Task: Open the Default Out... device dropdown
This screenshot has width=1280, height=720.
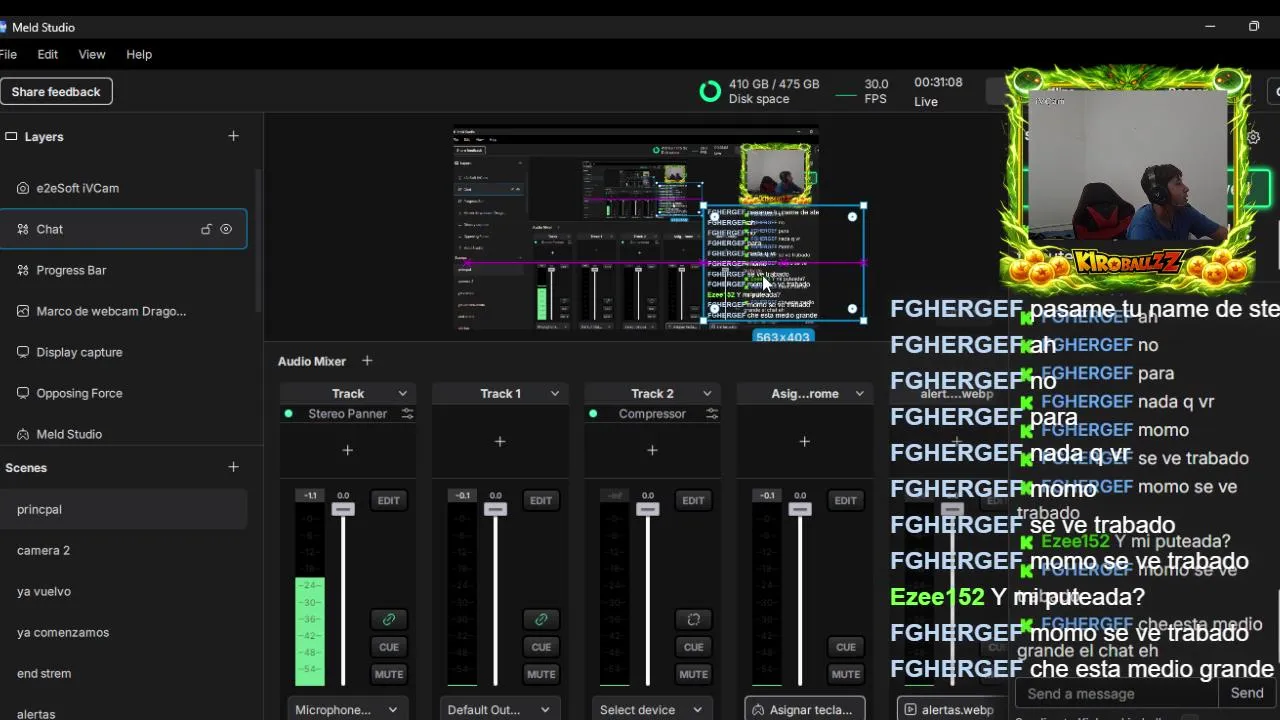Action: [500, 709]
